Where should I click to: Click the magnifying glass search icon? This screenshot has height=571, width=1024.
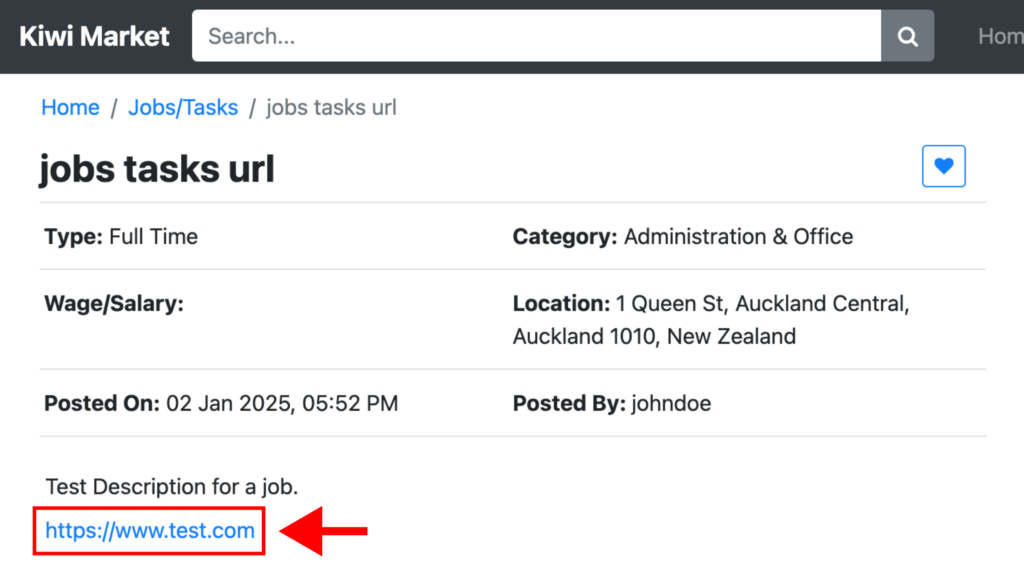907,36
